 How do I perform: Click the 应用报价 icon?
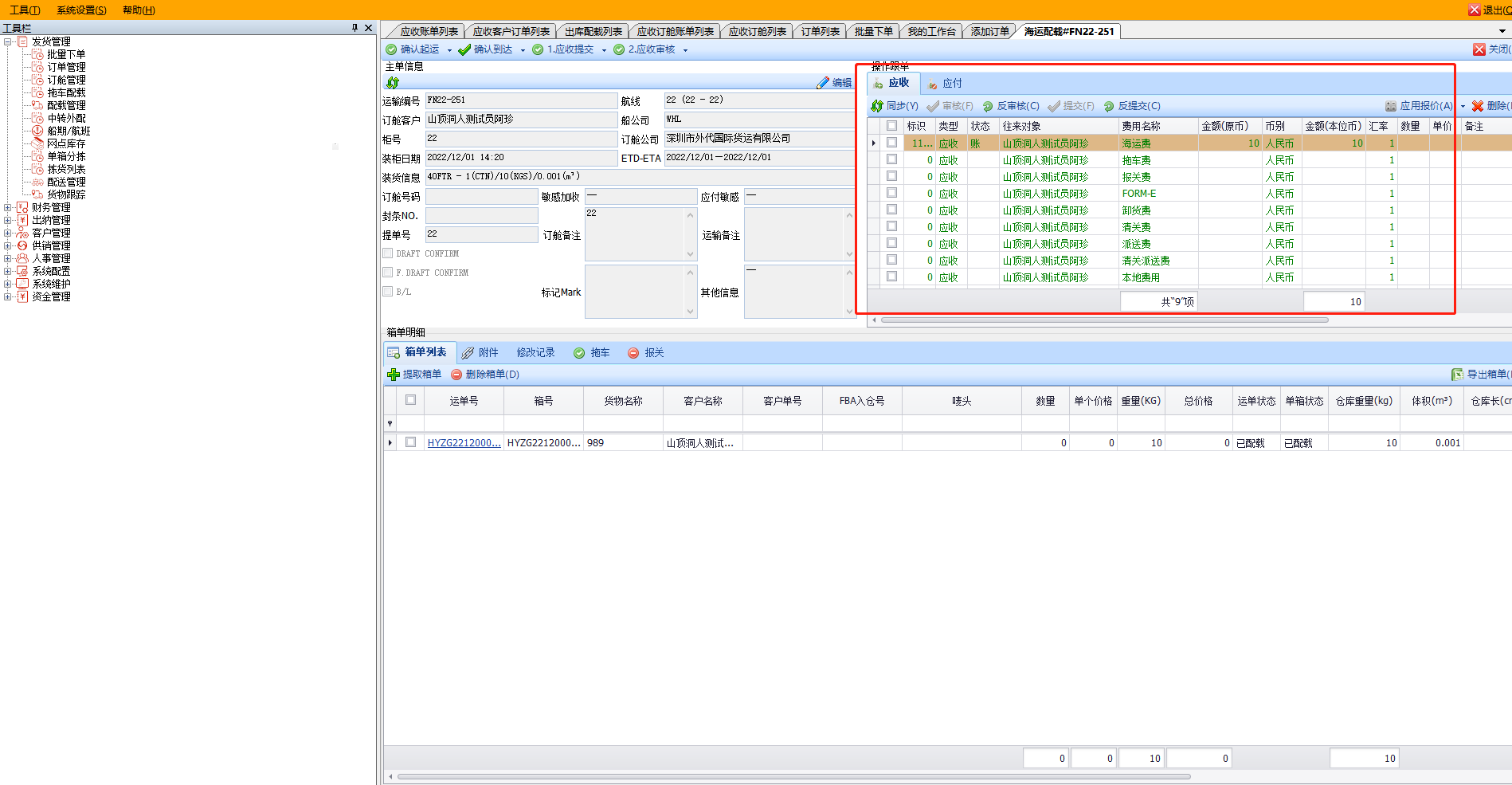1391,106
